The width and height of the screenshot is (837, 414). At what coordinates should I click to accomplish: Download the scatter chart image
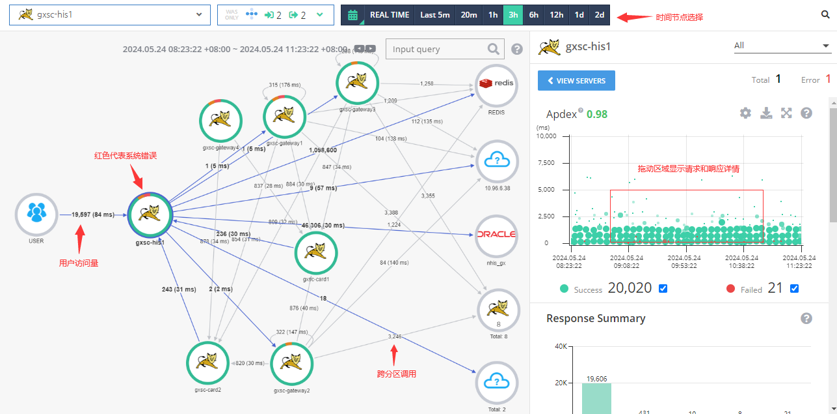766,113
